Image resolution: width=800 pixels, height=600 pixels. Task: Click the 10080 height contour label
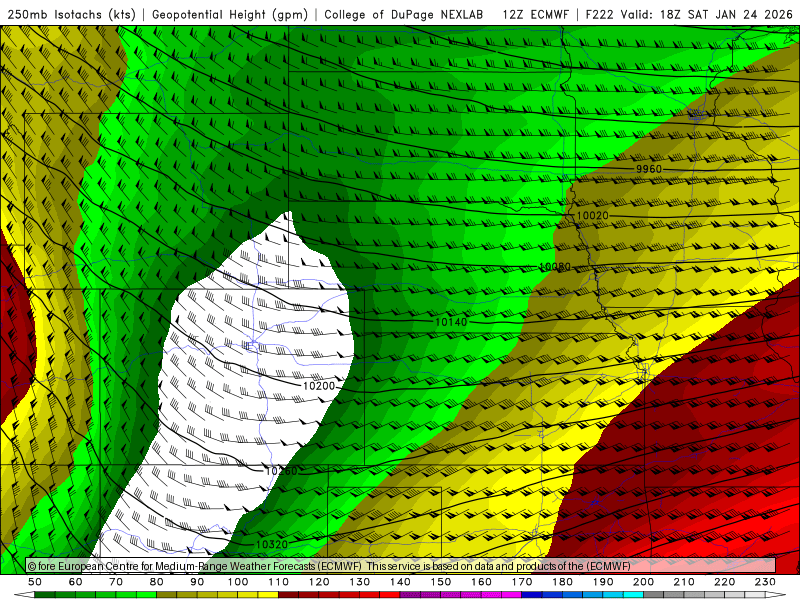click(555, 267)
